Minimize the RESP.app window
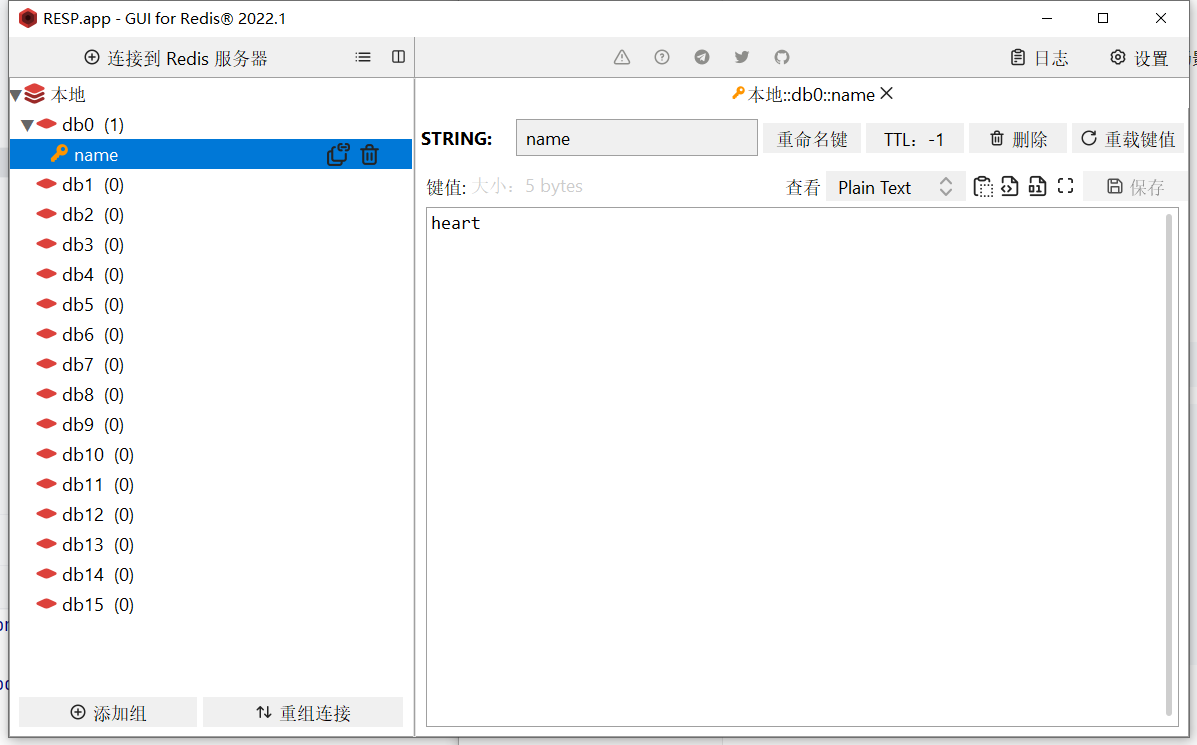This screenshot has width=1197, height=745. coord(1047,18)
